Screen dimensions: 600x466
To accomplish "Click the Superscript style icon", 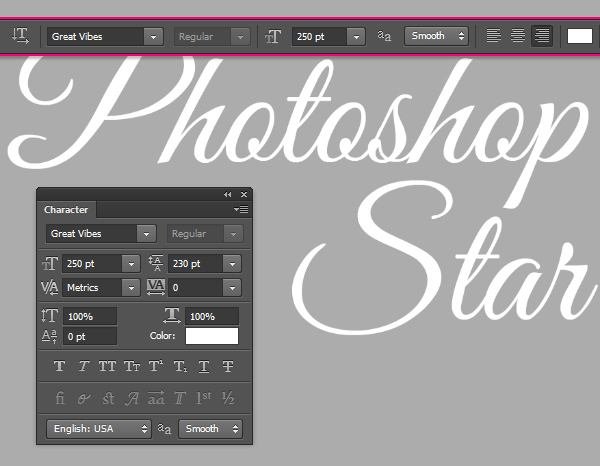I will pyautogui.click(x=155, y=366).
